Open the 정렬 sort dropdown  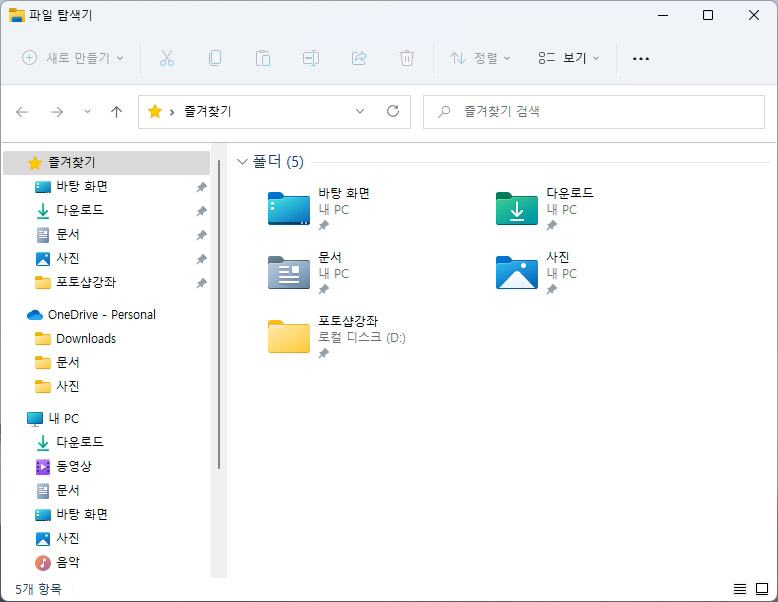[x=480, y=59]
